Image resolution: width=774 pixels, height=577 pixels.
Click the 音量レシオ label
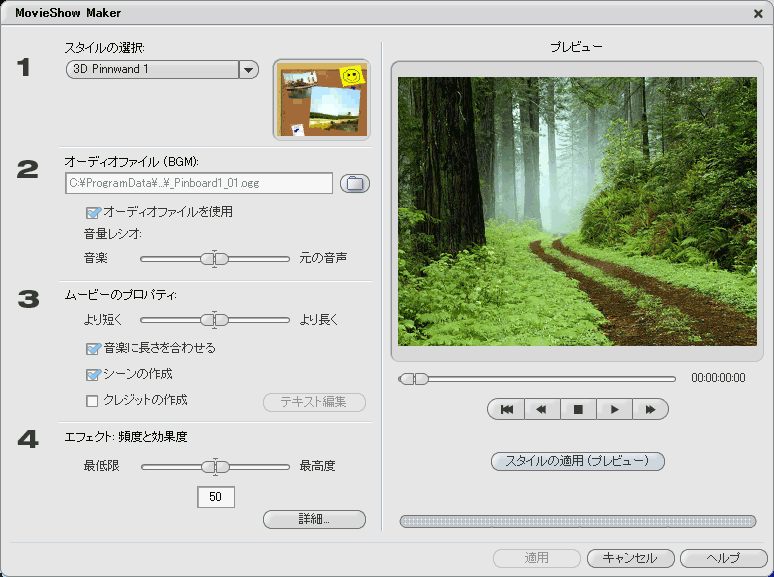point(113,234)
